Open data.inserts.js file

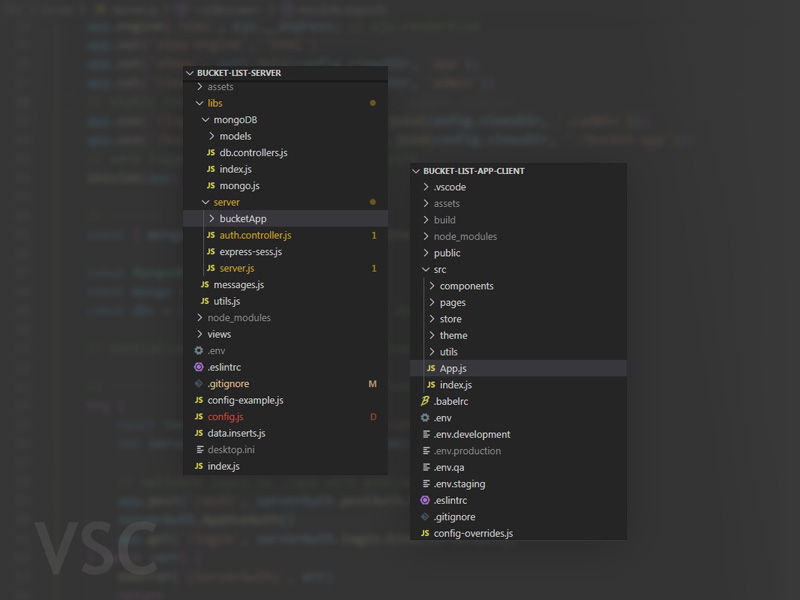pyautogui.click(x=236, y=433)
